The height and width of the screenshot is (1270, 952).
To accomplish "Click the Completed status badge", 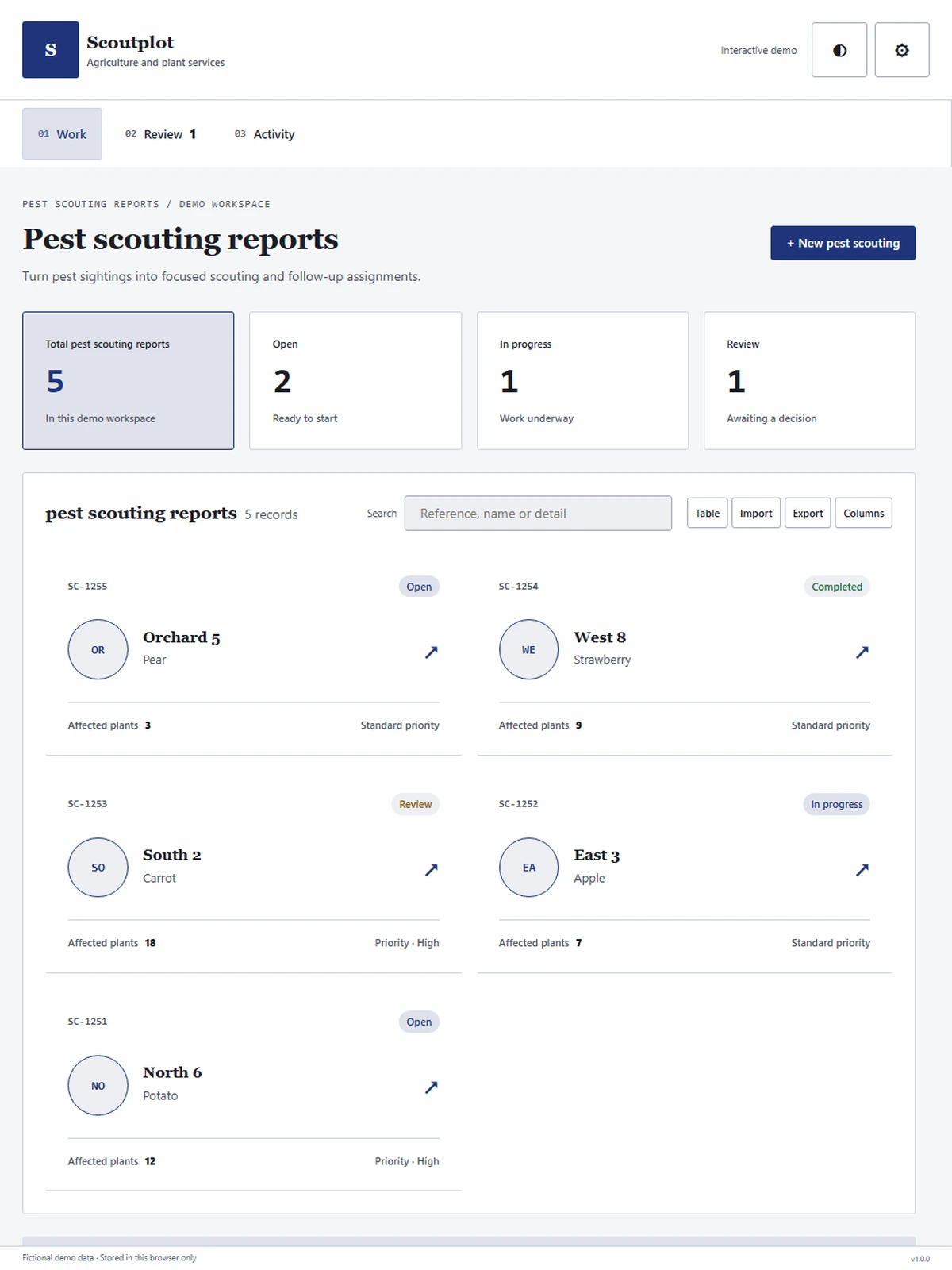I will [x=837, y=587].
